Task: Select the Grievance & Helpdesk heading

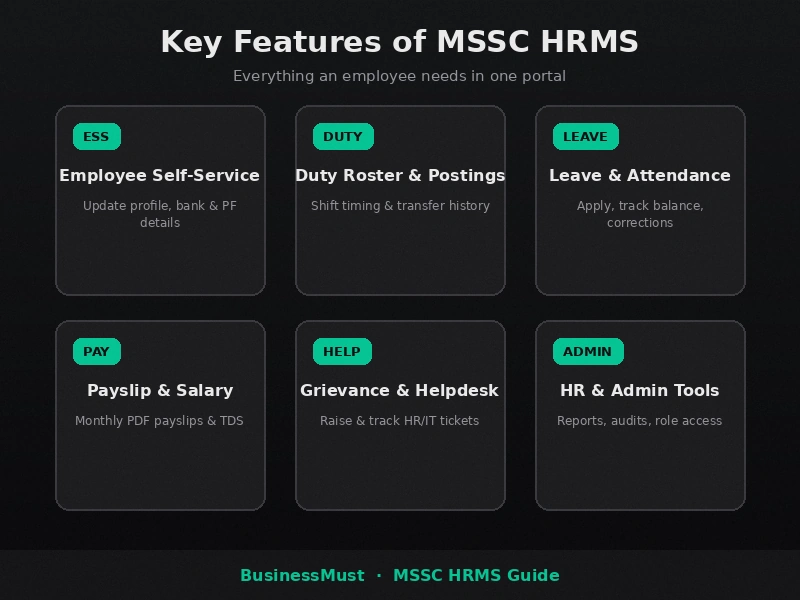Action: [x=399, y=390]
